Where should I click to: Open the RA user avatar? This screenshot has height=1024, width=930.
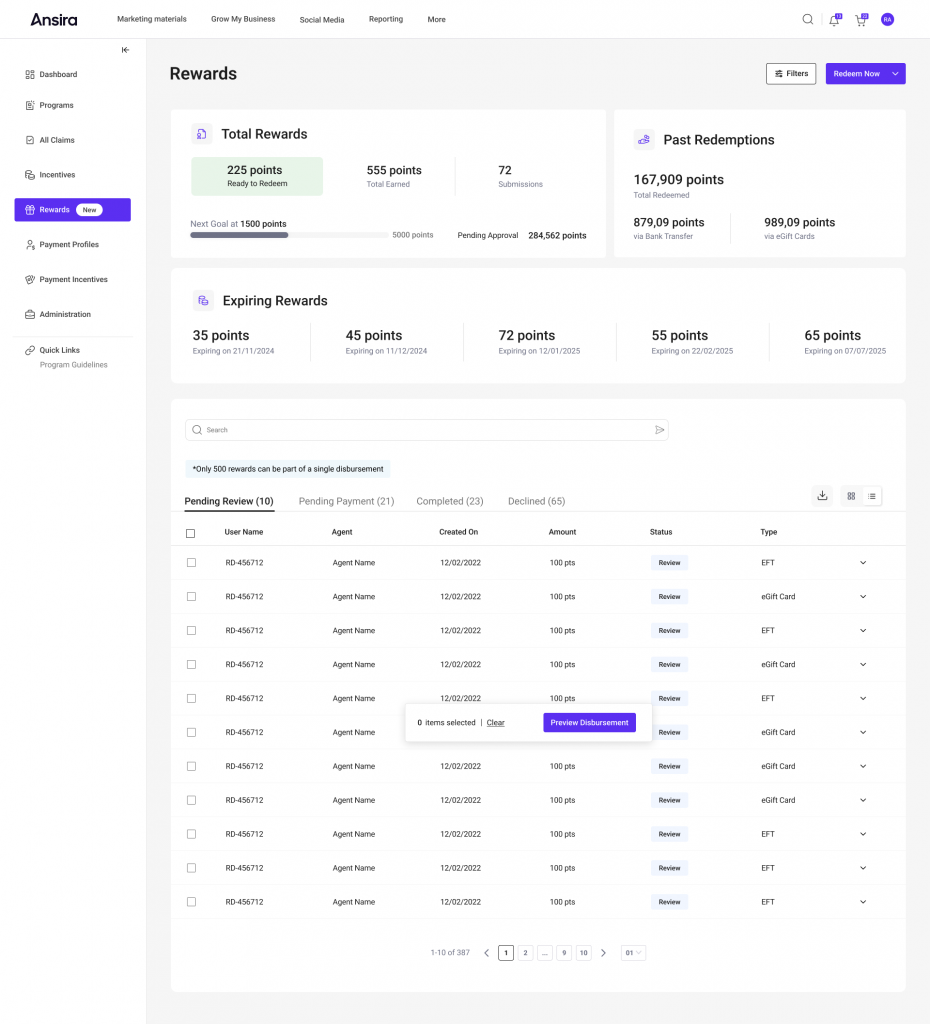coord(887,20)
